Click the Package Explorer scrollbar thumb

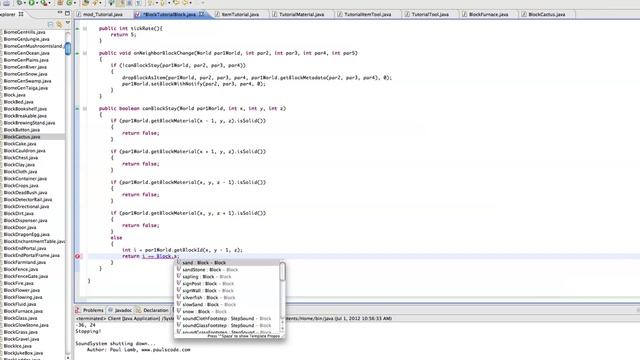pos(68,49)
